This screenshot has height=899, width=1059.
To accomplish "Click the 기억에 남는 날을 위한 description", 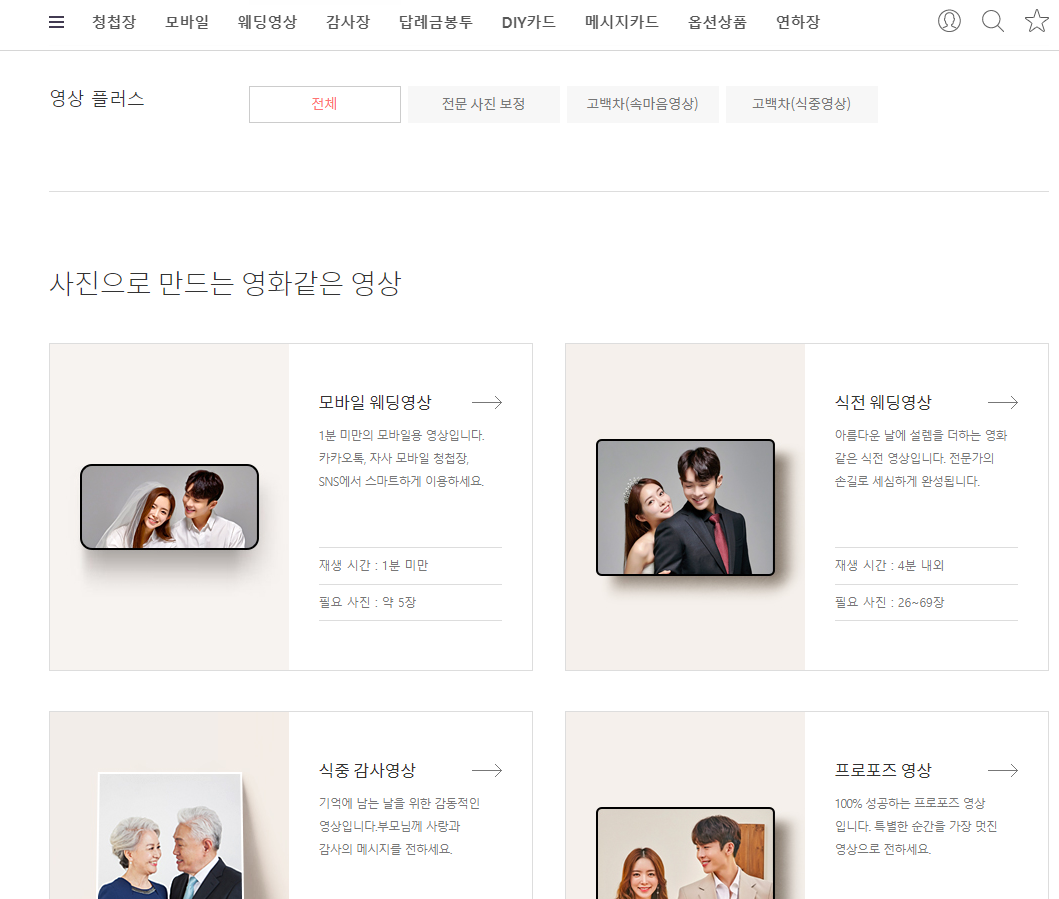I will pyautogui.click(x=399, y=825).
